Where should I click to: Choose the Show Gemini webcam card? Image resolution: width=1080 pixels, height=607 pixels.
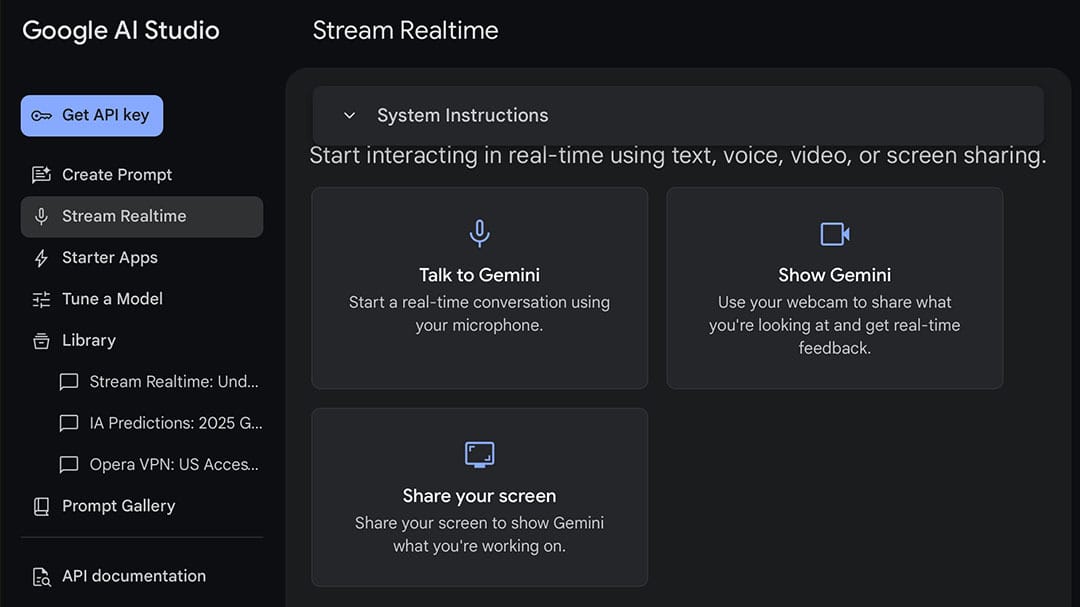835,288
